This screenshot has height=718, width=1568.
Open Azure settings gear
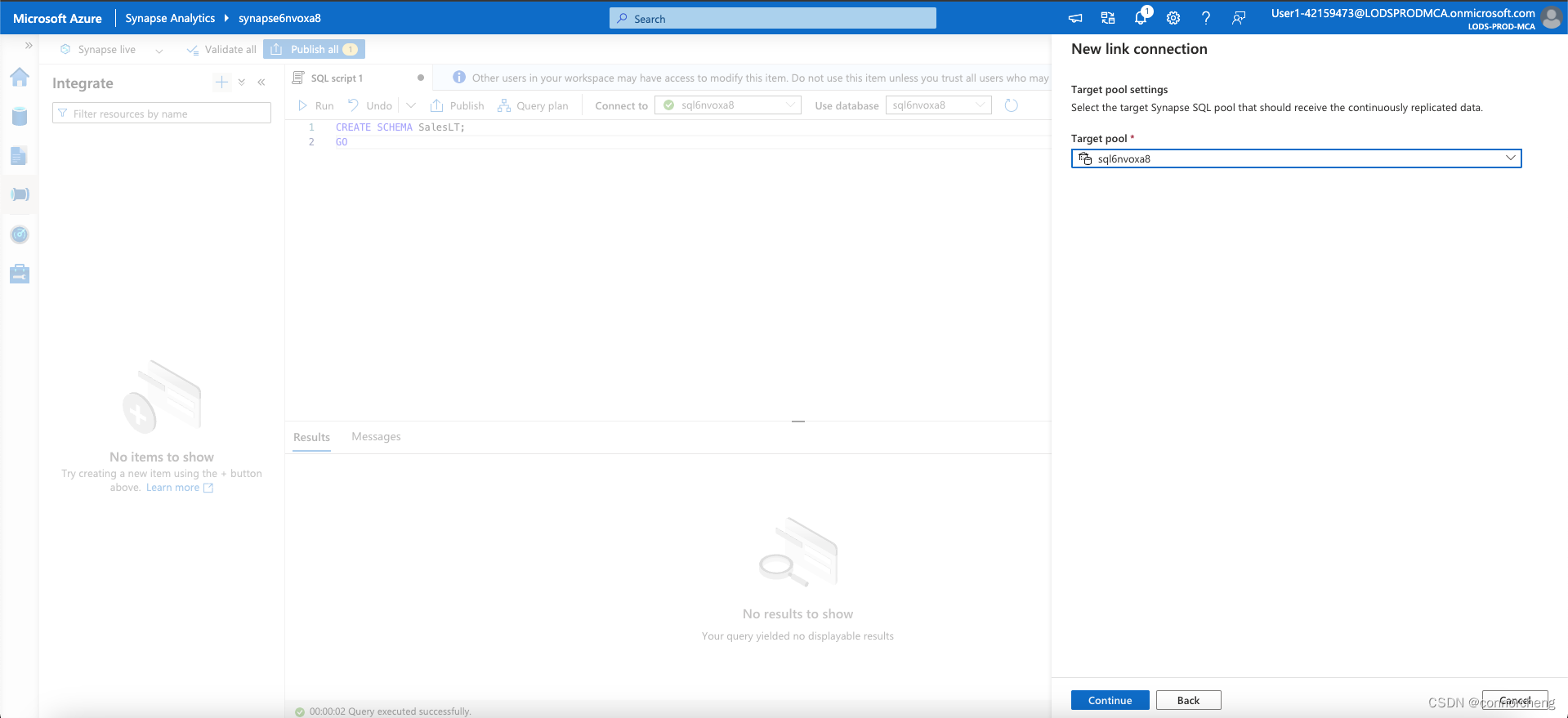coord(1173,18)
